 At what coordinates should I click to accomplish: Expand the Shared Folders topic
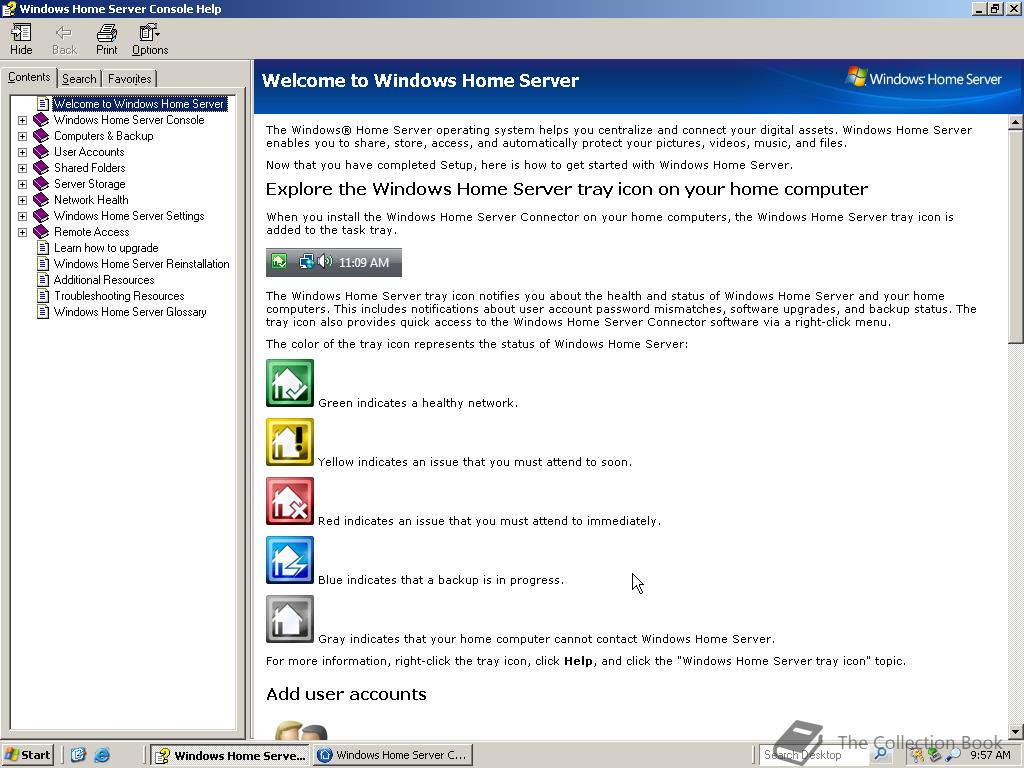pos(22,168)
